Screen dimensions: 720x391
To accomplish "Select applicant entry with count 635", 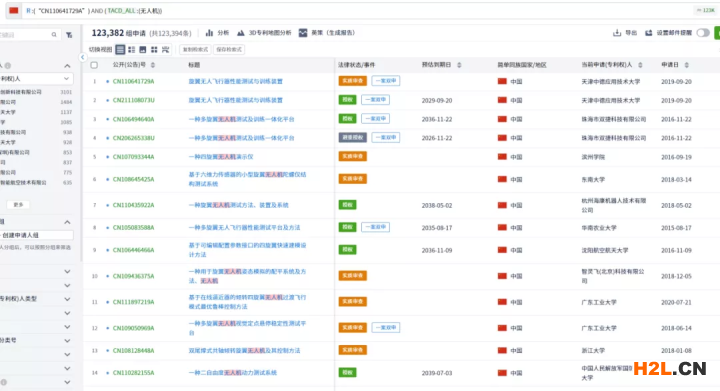I will (36, 182).
